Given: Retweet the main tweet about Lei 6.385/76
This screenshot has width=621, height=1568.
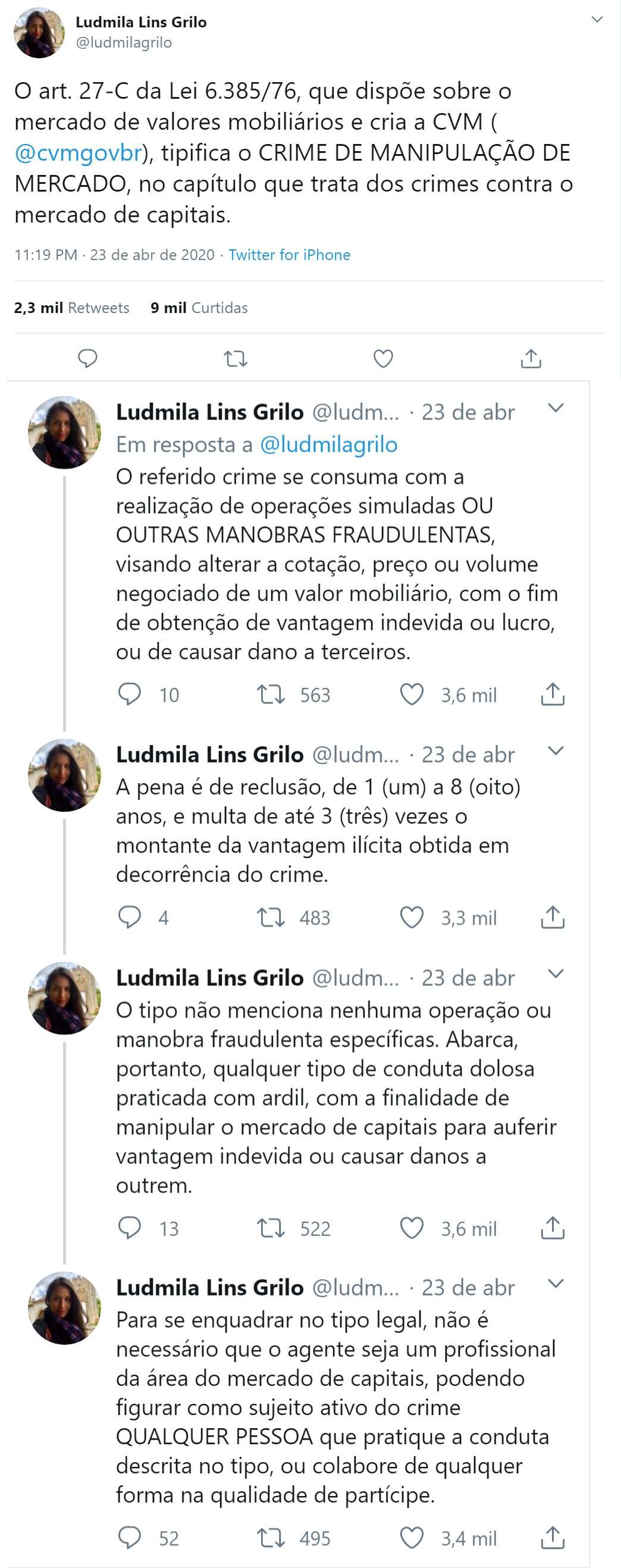Looking at the screenshot, I should (236, 358).
